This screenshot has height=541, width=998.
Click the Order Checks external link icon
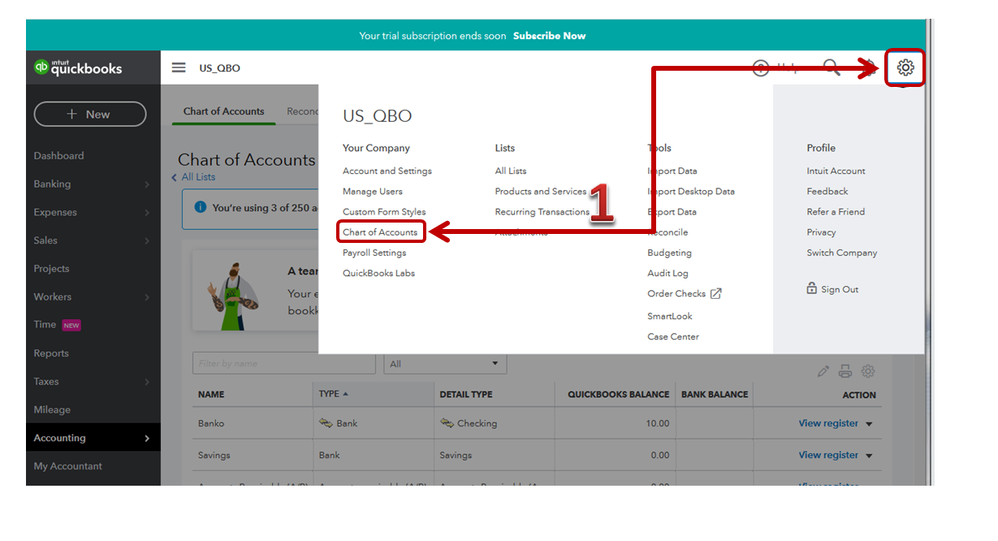(x=716, y=293)
